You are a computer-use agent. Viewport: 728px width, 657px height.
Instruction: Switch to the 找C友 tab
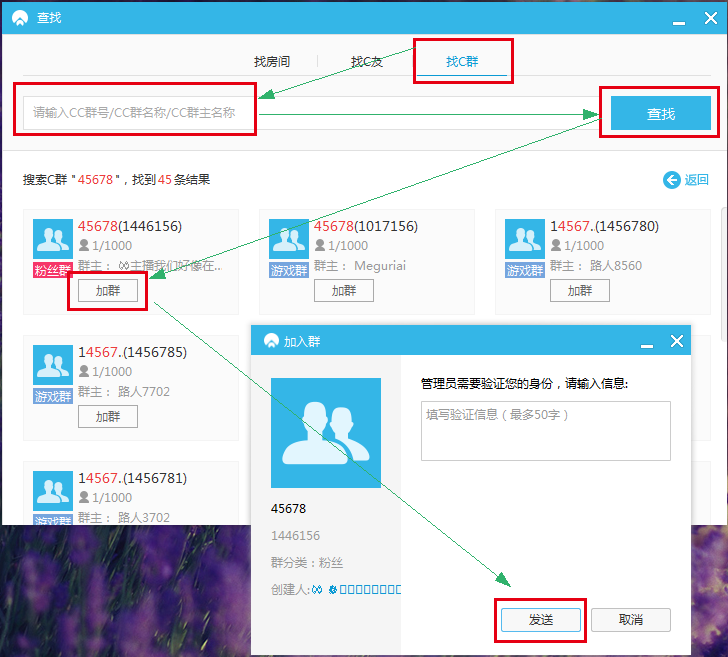click(x=366, y=61)
